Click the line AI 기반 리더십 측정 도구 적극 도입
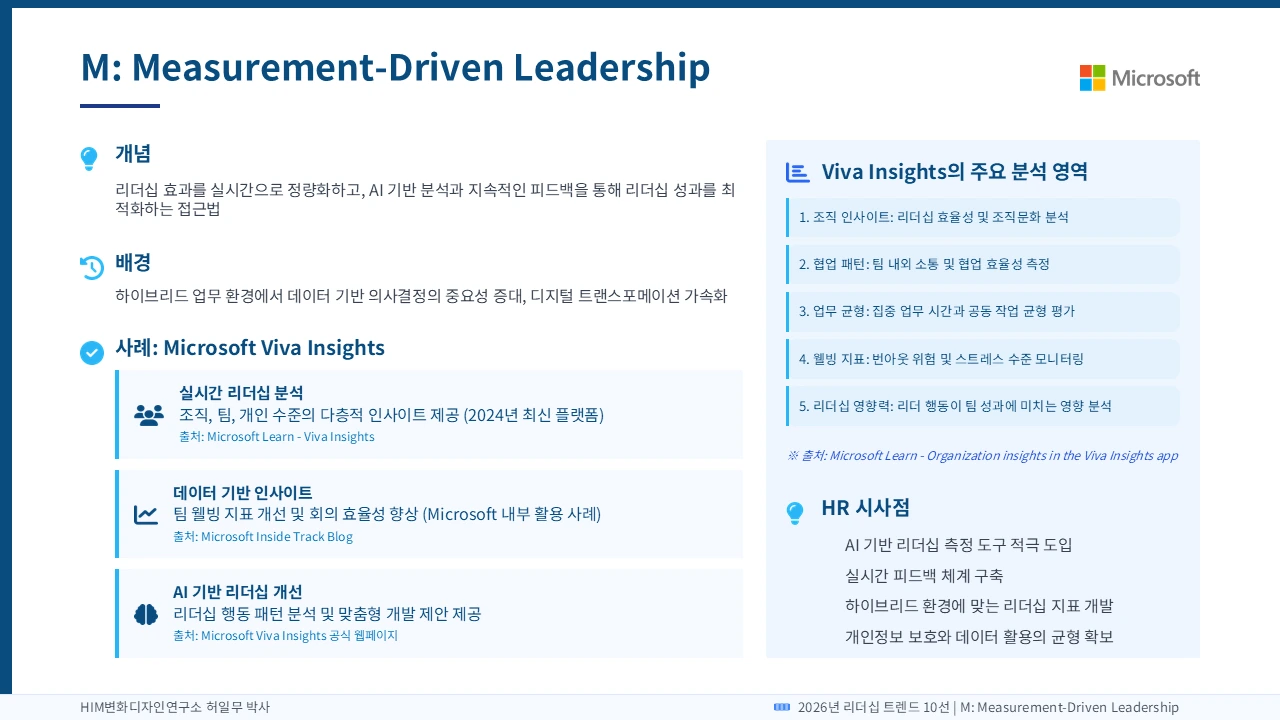This screenshot has width=1280, height=720. point(959,545)
